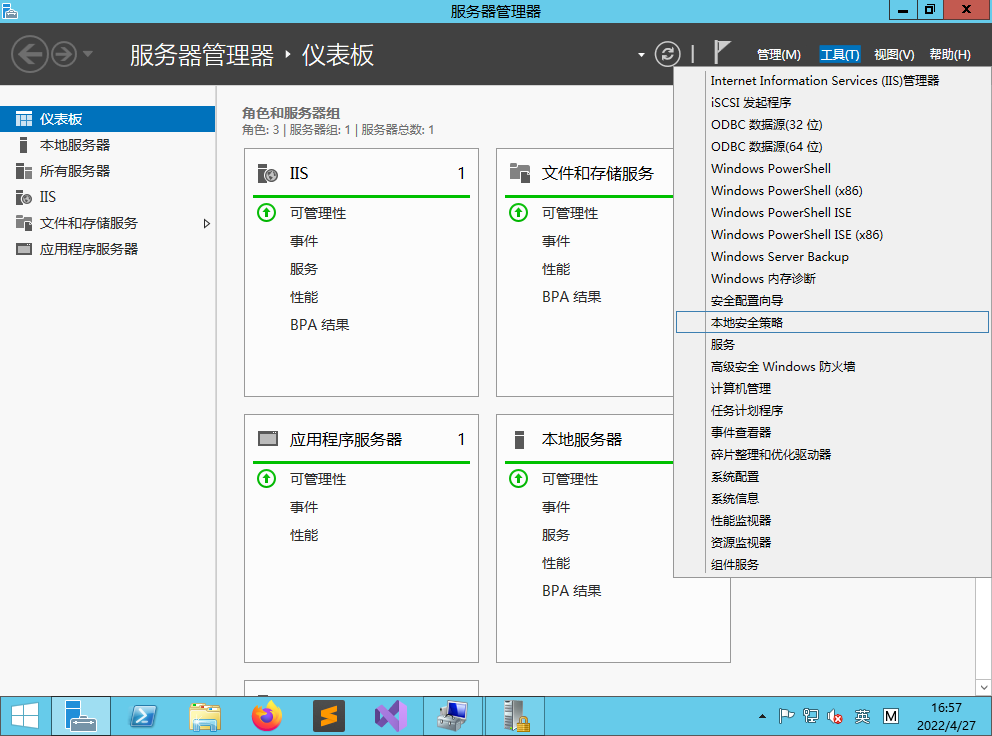Choose iSCSI 发起程序 from tools menu
The image size is (992, 736).
click(x=832, y=103)
